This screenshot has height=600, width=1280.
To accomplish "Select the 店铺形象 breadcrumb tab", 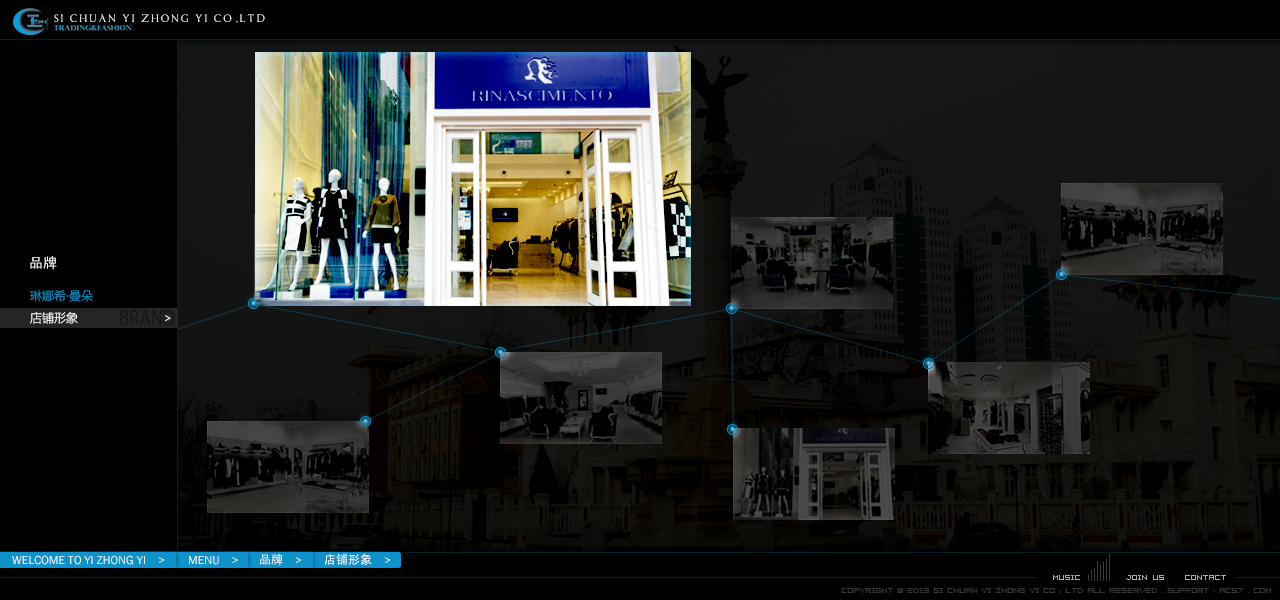I will [x=358, y=560].
